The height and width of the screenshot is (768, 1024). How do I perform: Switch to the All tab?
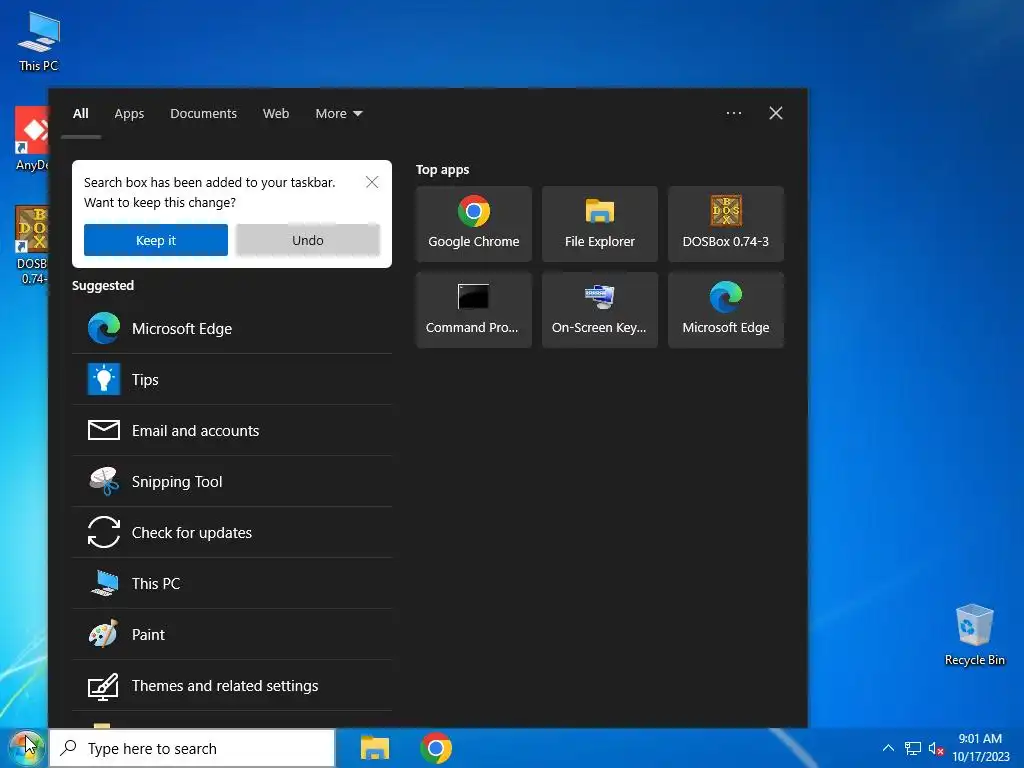coord(80,114)
